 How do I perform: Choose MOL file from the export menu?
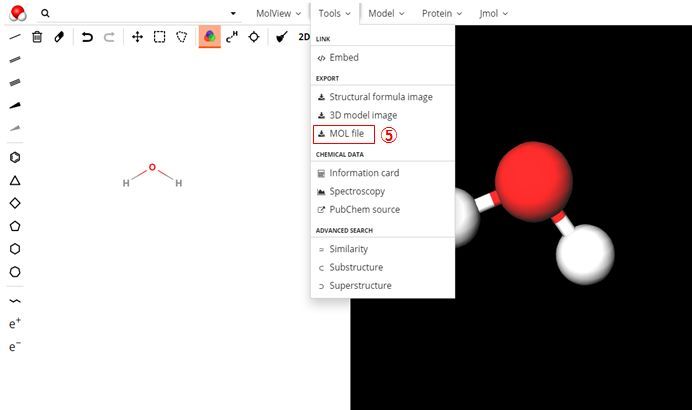coord(345,133)
